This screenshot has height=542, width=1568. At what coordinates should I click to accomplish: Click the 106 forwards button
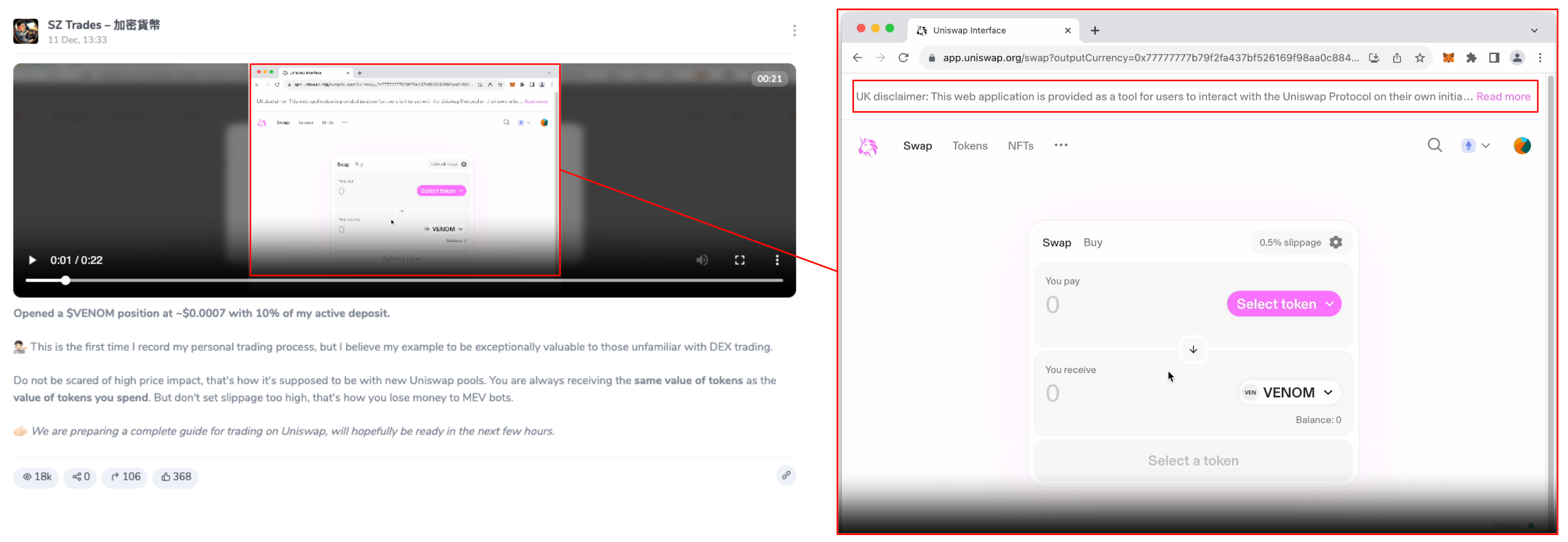tap(125, 477)
